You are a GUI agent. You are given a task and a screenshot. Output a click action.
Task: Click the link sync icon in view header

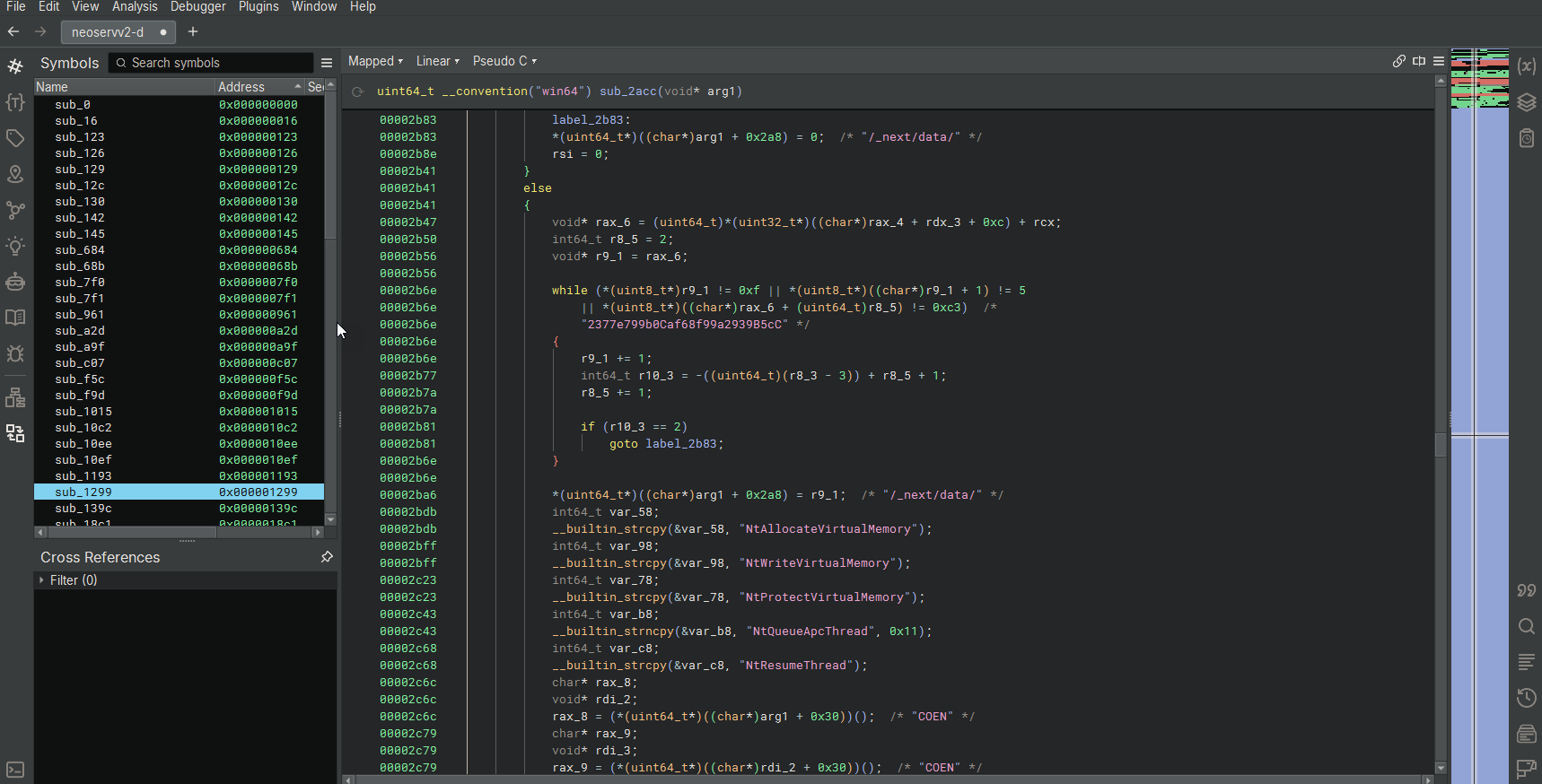1399,61
